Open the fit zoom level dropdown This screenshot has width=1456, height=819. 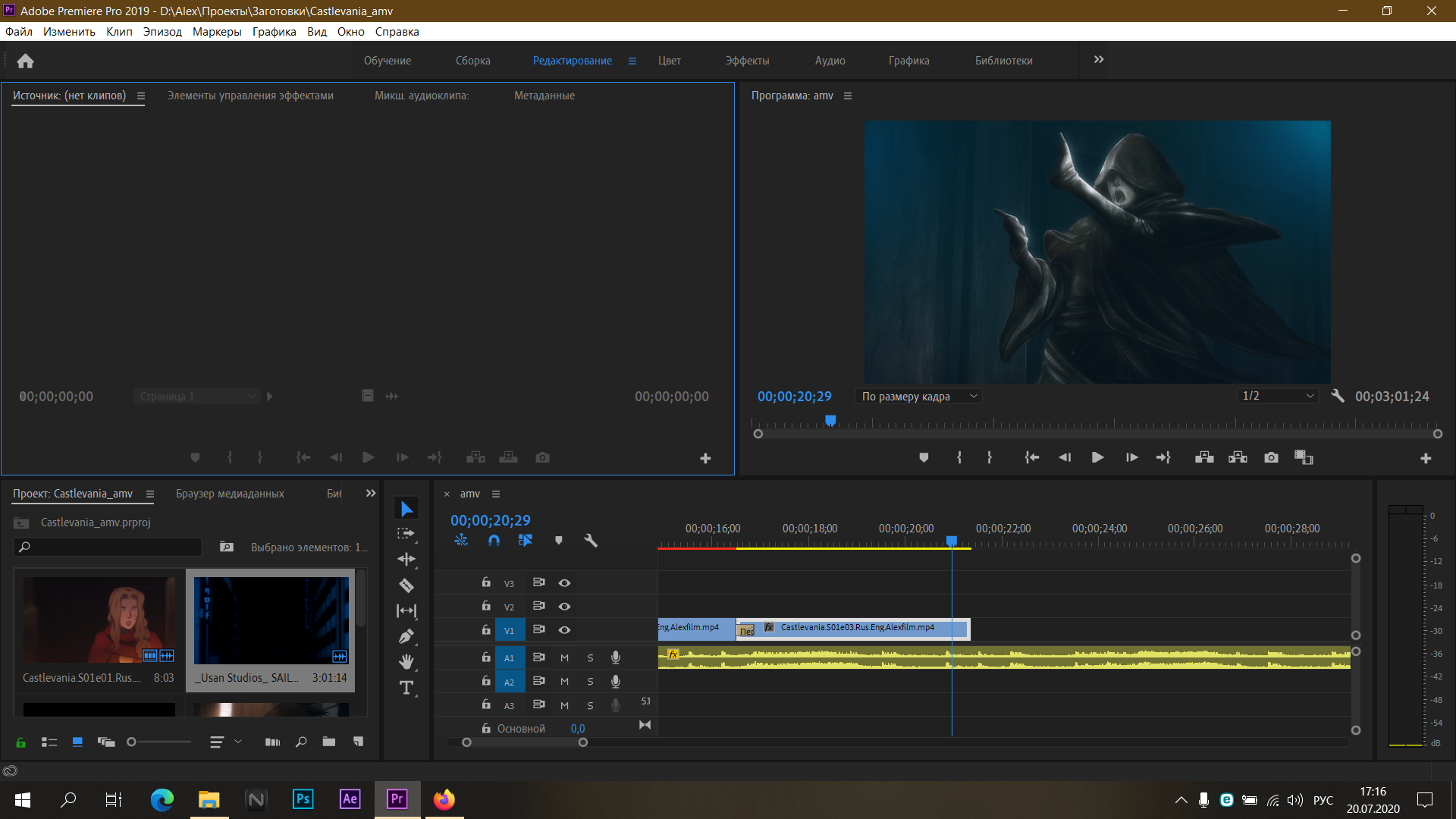point(918,396)
